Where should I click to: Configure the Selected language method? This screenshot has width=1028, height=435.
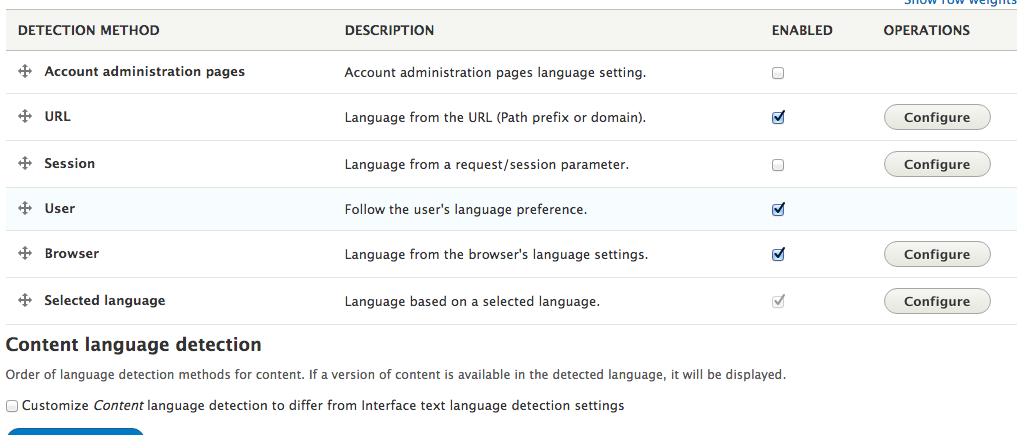(937, 301)
